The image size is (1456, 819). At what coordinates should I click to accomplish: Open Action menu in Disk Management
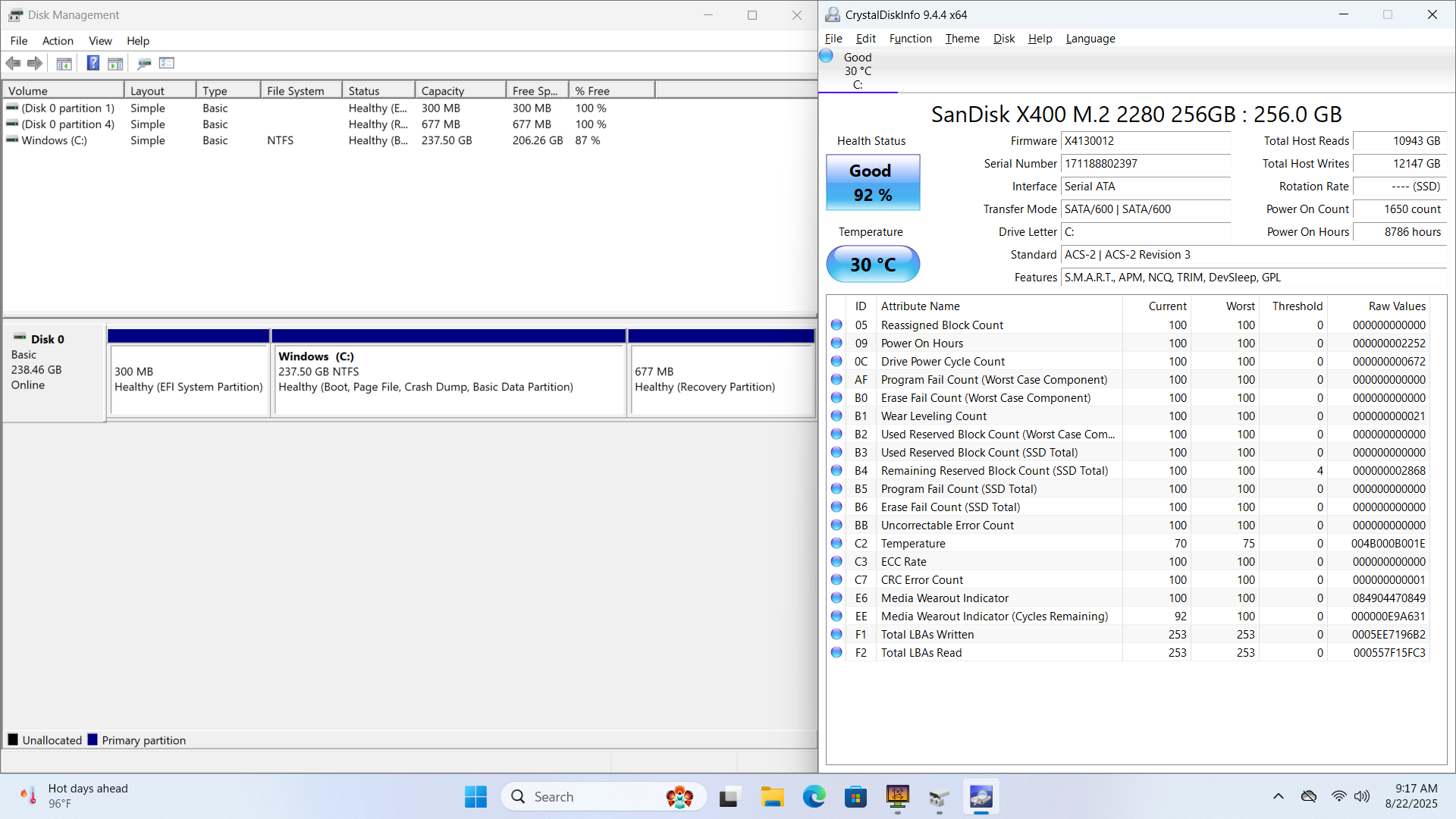(x=58, y=41)
